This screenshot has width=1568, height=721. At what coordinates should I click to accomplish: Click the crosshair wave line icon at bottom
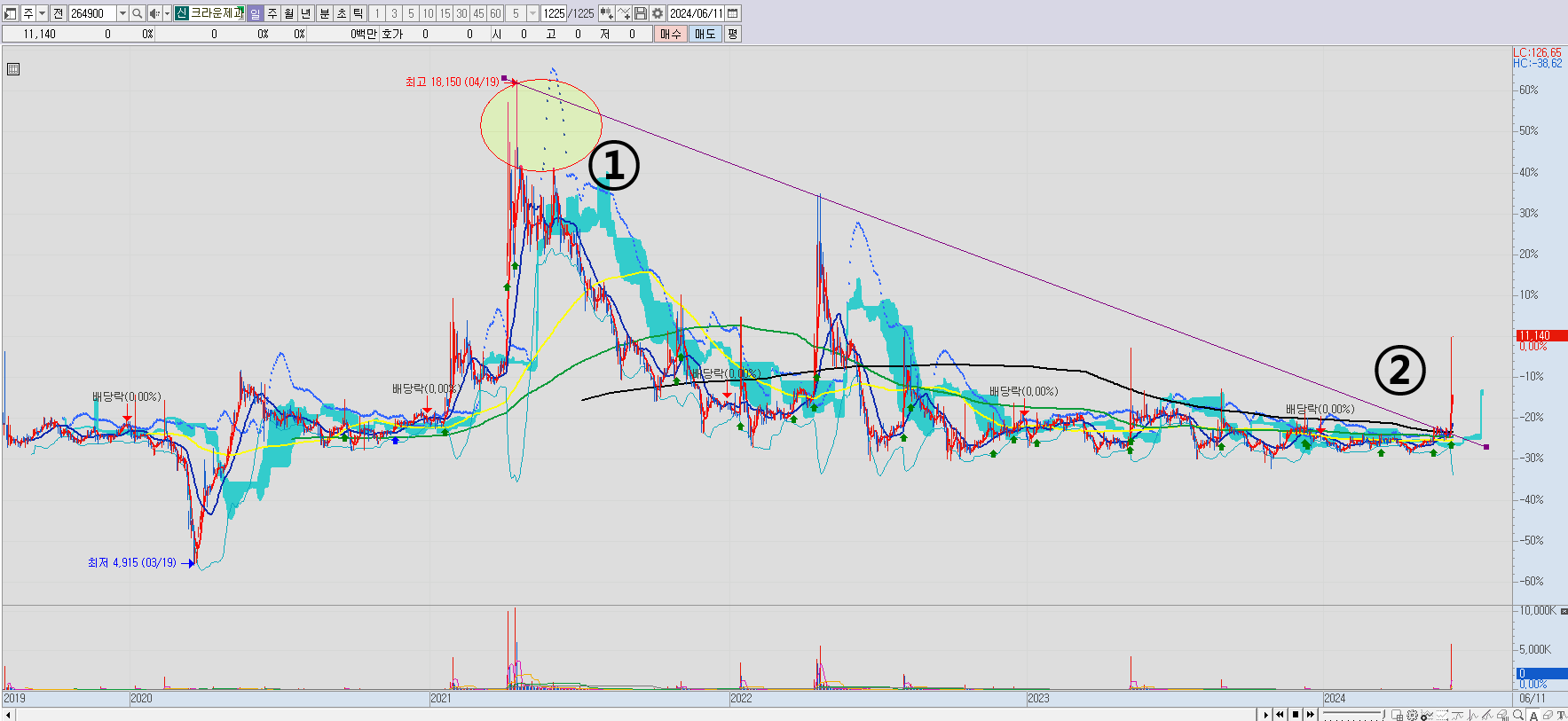[1472, 715]
